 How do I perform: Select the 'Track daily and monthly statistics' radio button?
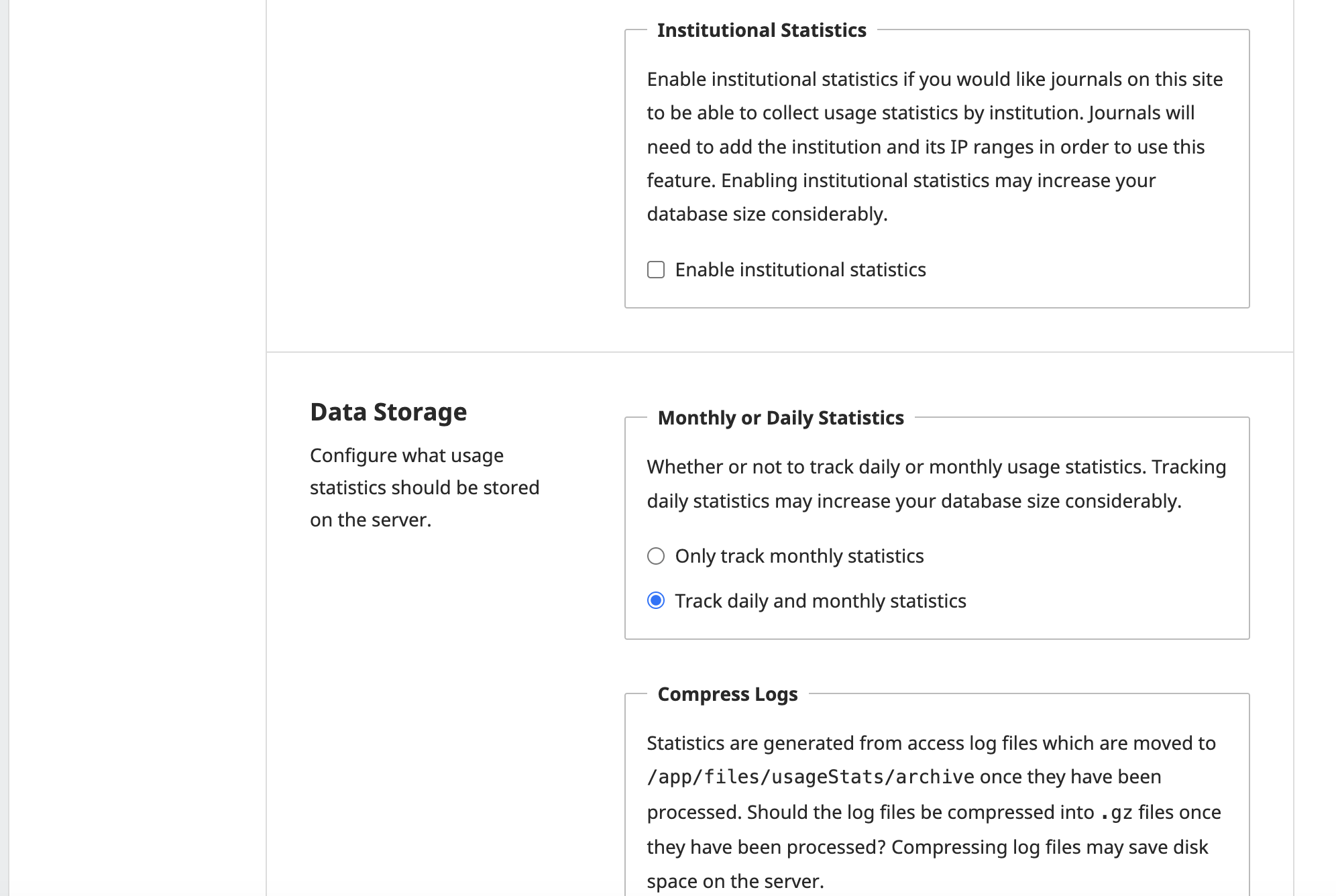click(656, 600)
